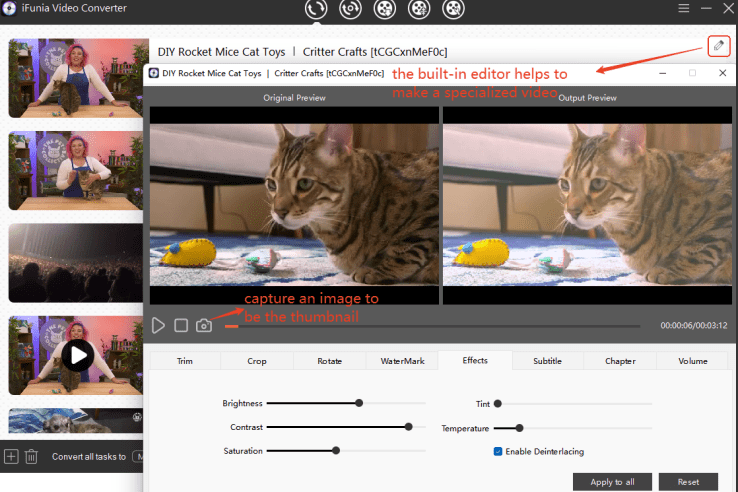Click the Temperature slider handle

pyautogui.click(x=520, y=428)
